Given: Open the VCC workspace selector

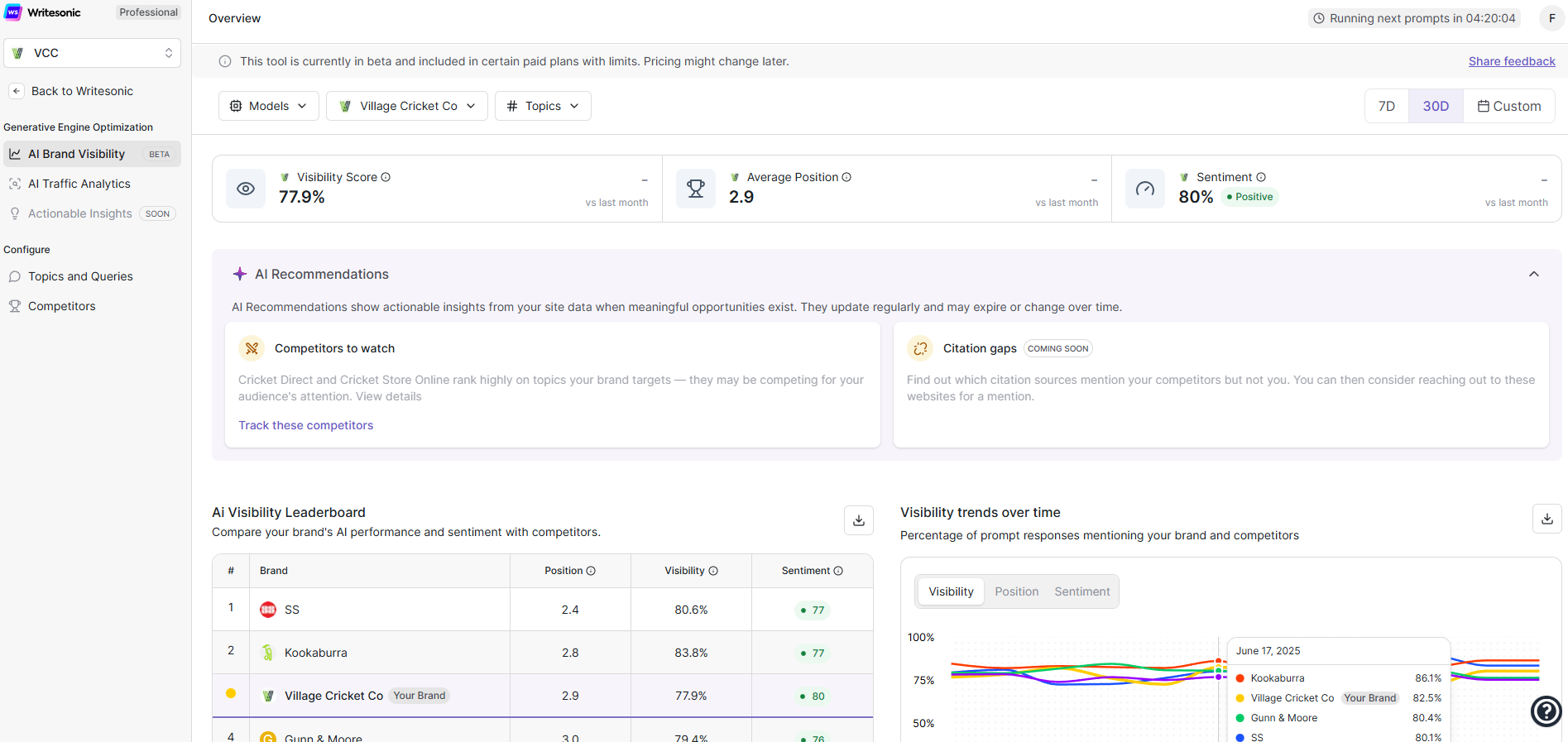Looking at the screenshot, I should coord(93,53).
